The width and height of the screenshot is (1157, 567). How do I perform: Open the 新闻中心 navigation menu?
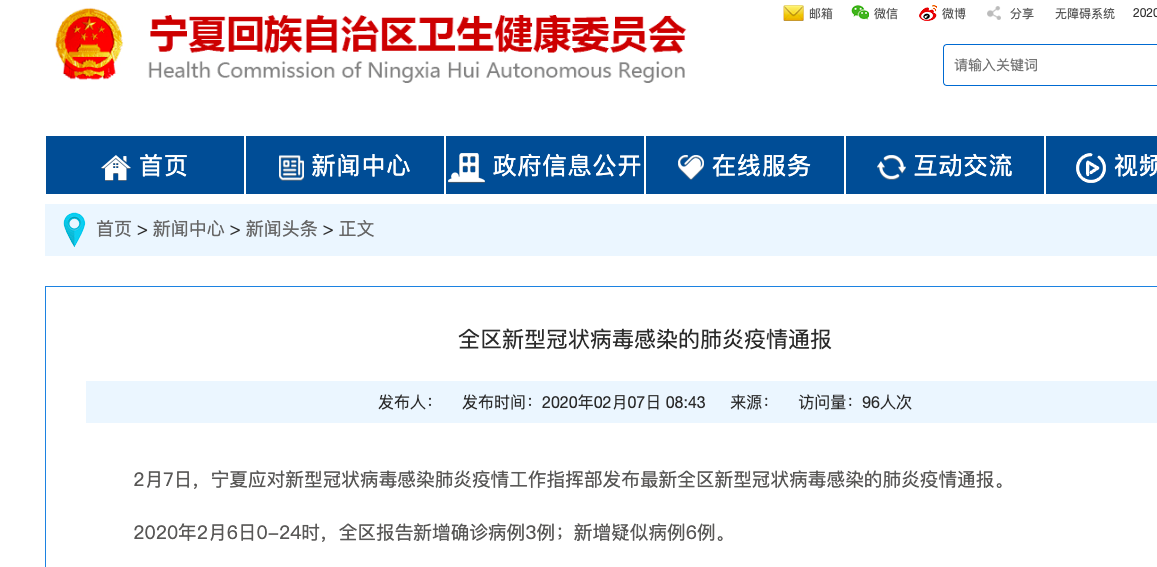[x=345, y=166]
